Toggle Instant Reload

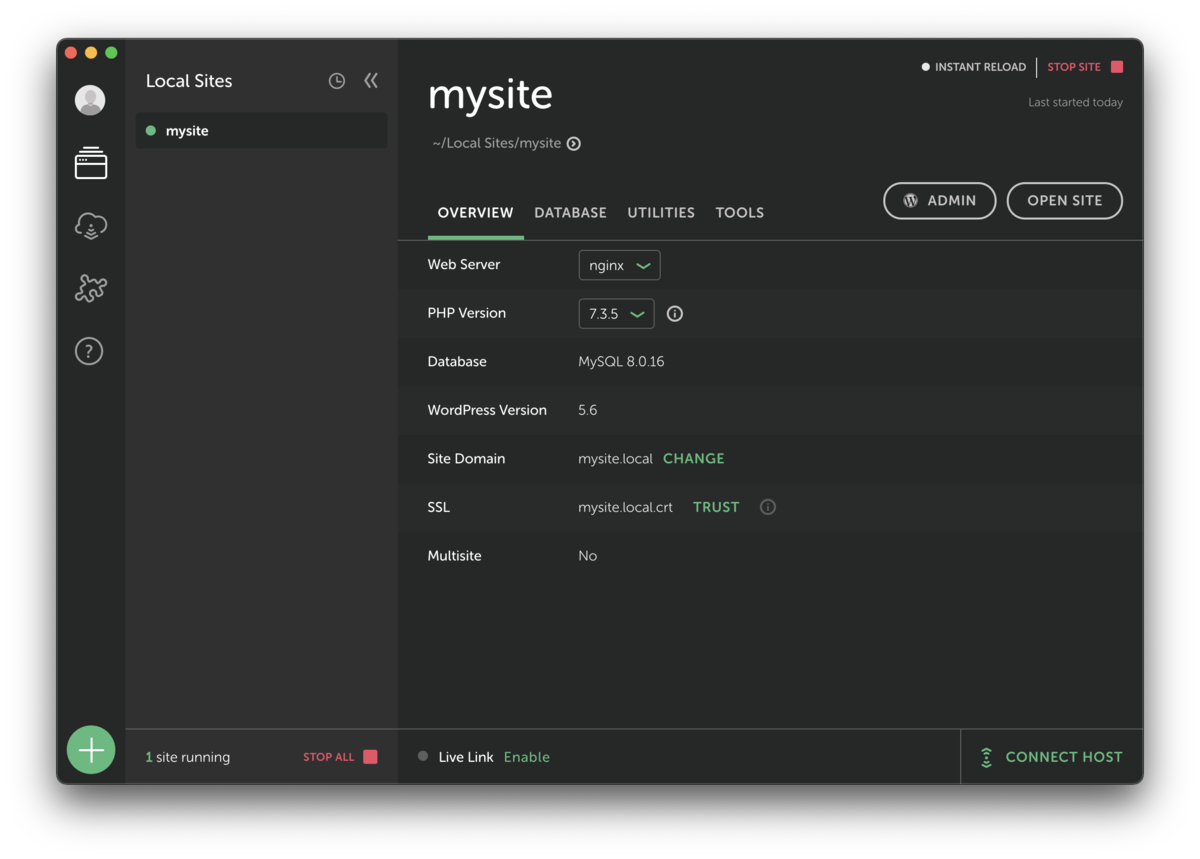pyautogui.click(x=974, y=67)
